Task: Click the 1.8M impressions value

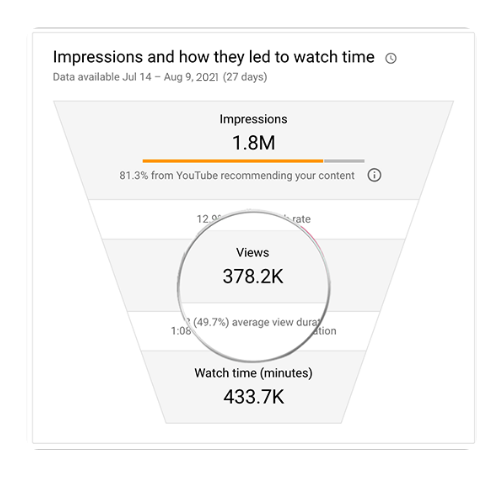Action: pos(254,143)
